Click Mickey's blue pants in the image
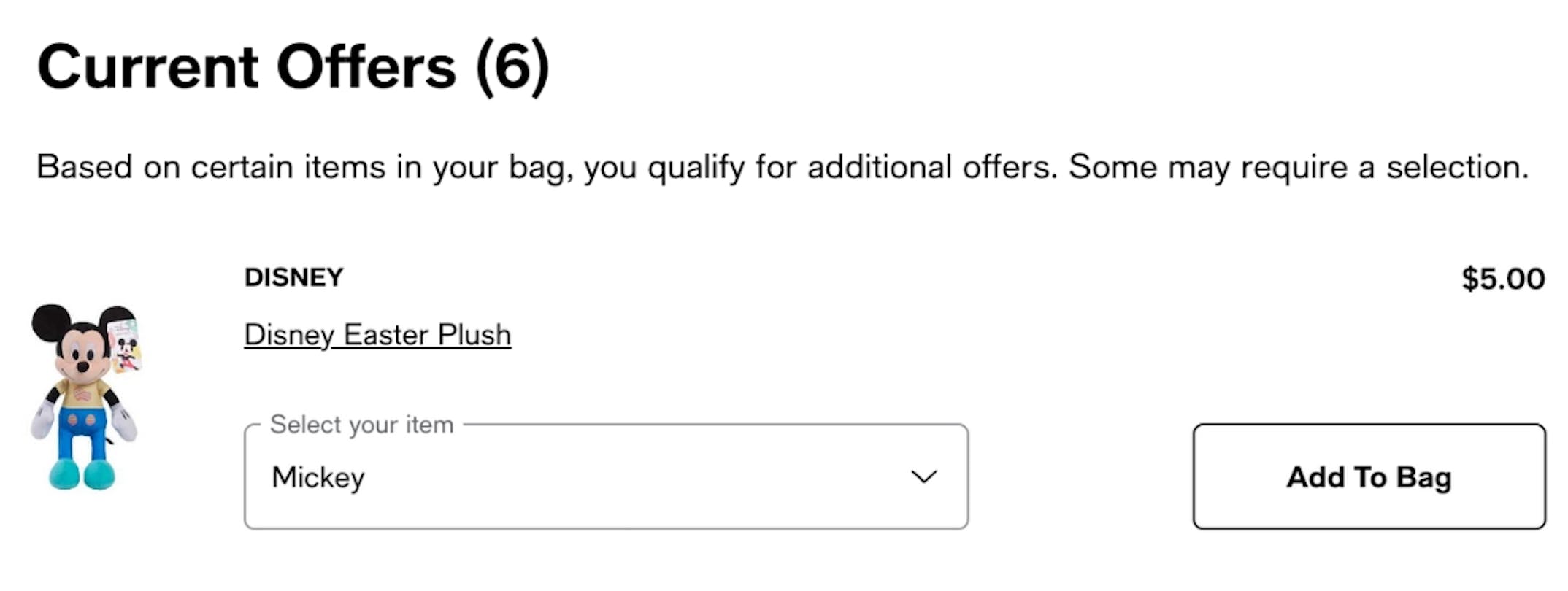 point(85,430)
